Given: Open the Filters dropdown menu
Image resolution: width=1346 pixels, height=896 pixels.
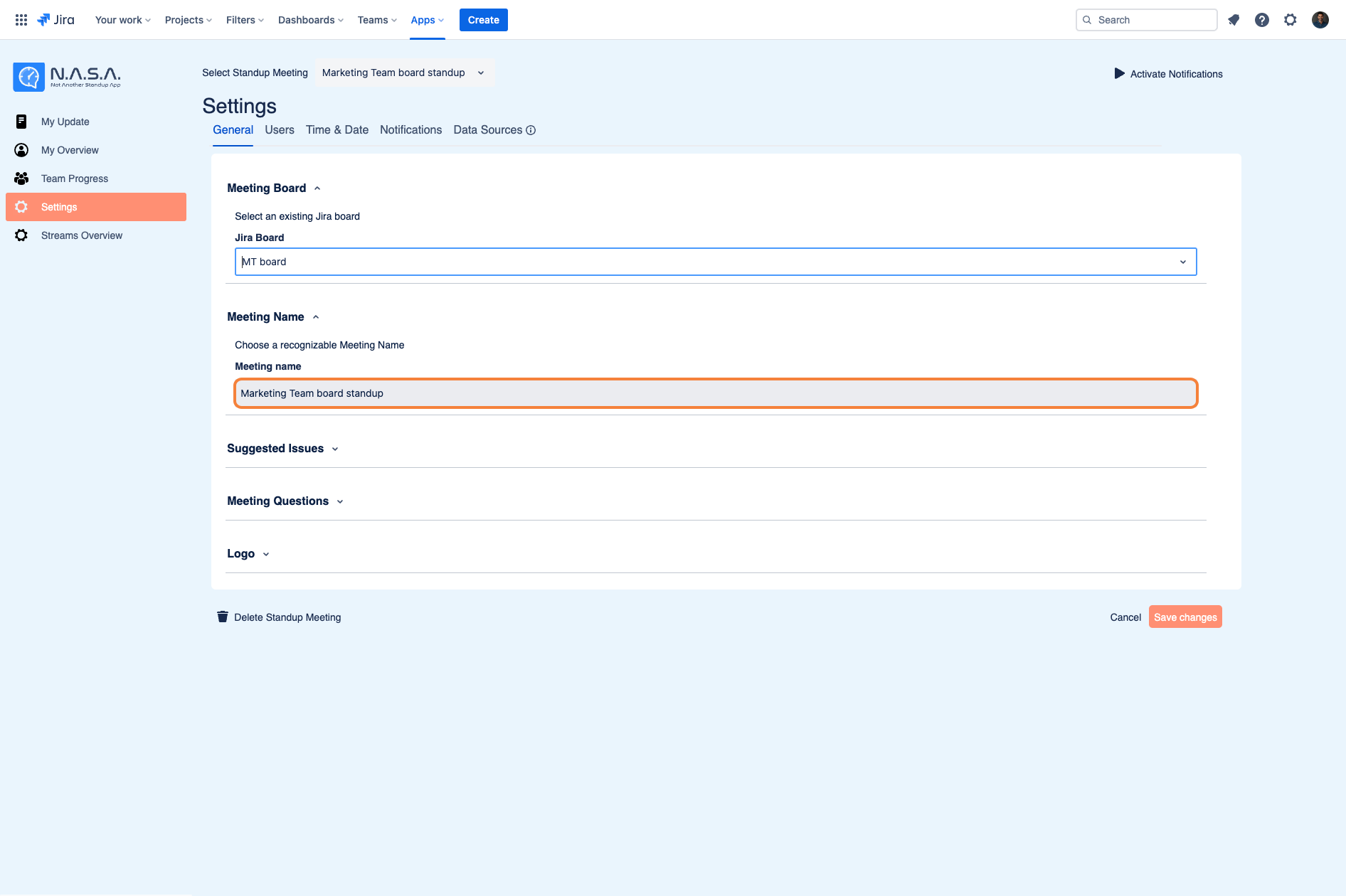Looking at the screenshot, I should pos(245,20).
